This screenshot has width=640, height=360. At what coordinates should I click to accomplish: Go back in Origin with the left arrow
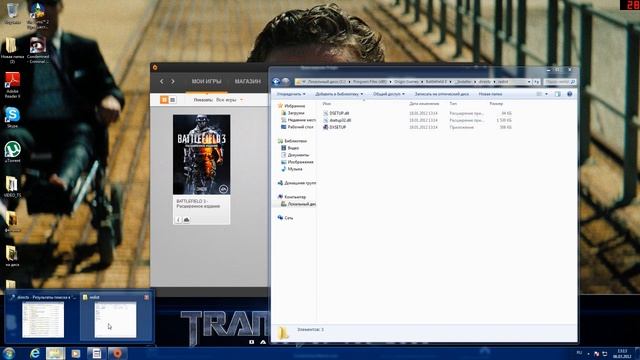click(162, 82)
